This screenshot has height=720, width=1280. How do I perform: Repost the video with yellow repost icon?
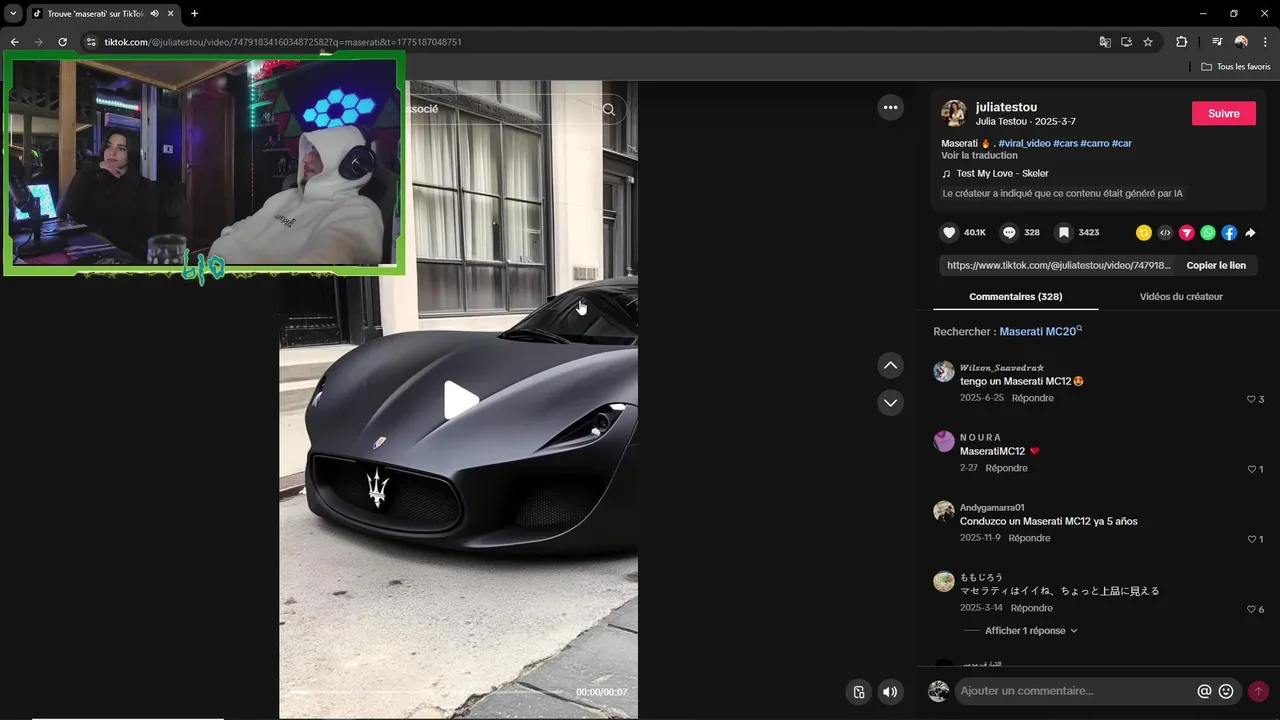[1144, 233]
